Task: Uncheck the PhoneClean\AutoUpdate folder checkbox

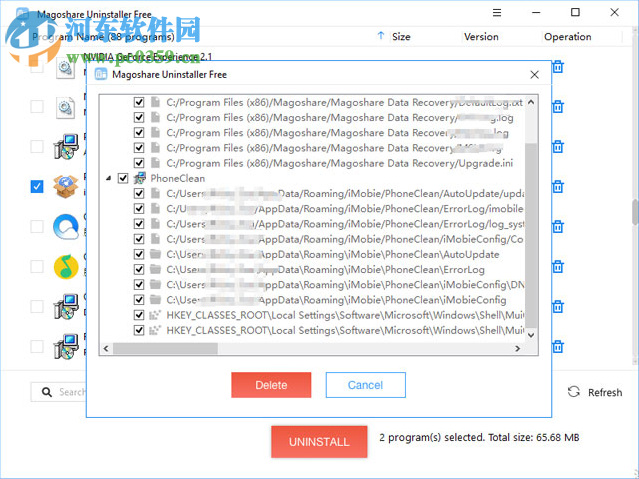Action: (x=139, y=254)
